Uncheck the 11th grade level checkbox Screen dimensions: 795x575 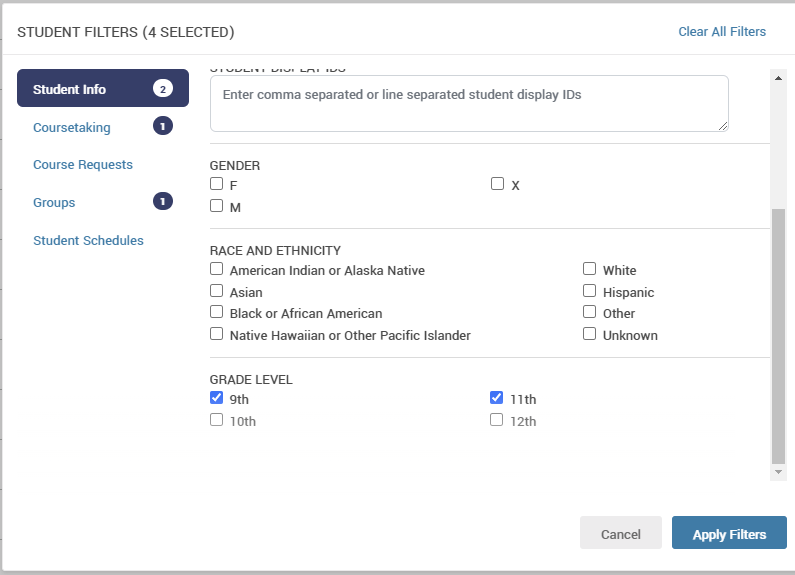click(497, 398)
